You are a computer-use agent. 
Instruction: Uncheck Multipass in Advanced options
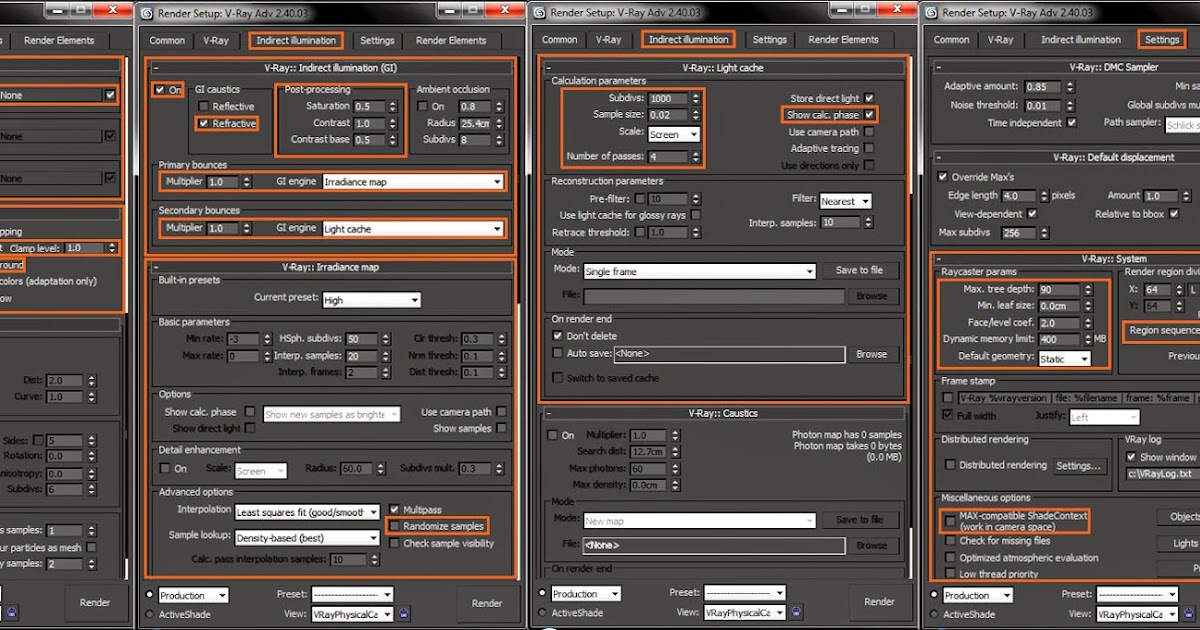click(396, 509)
